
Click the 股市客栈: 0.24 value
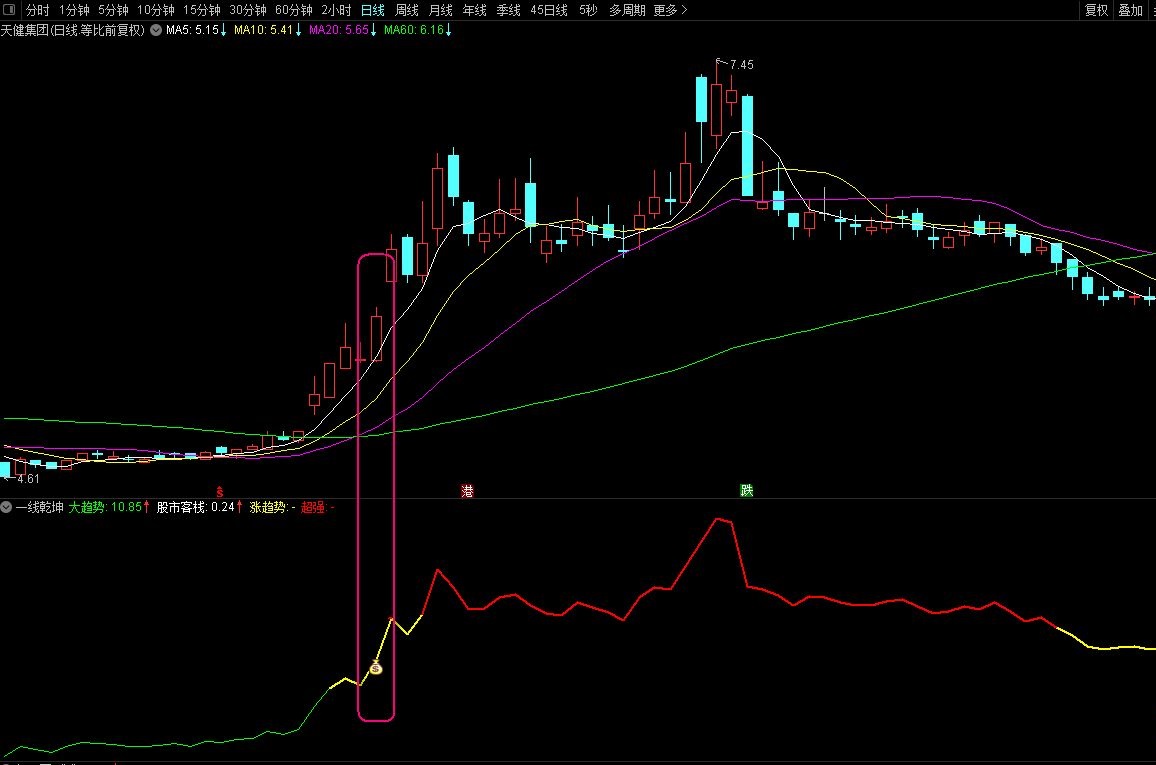[199, 507]
